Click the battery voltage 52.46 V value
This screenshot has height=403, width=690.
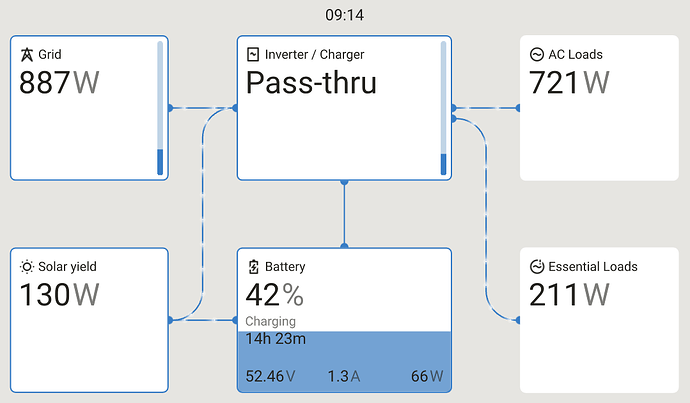270,377
